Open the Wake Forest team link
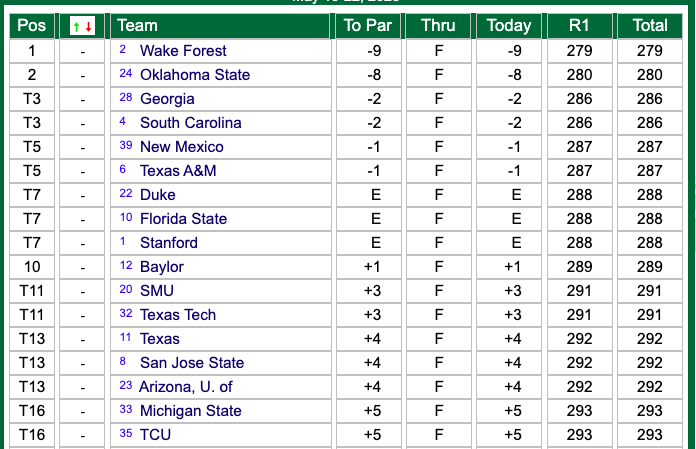 click(x=183, y=51)
